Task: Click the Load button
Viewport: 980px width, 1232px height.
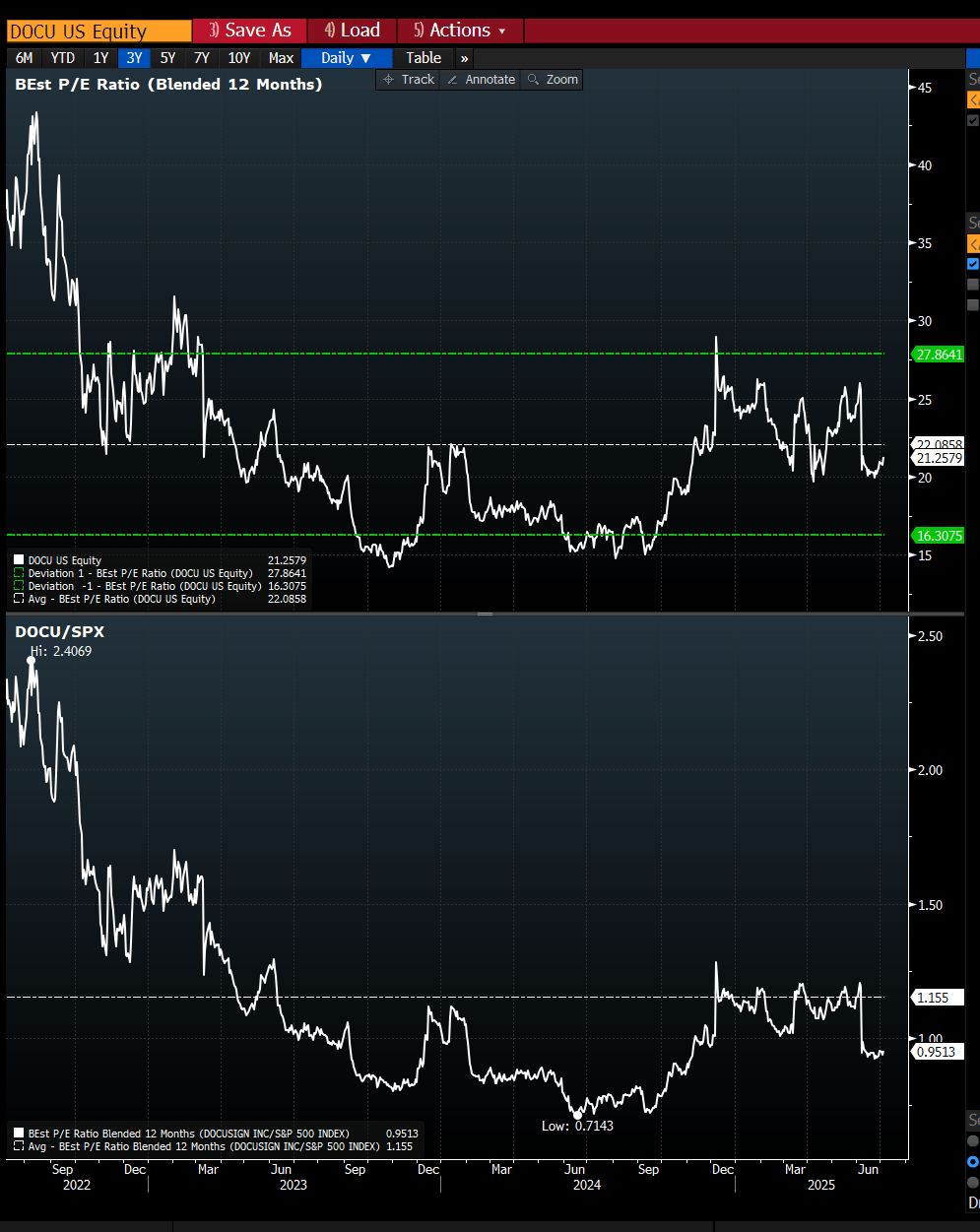Action: [352, 31]
